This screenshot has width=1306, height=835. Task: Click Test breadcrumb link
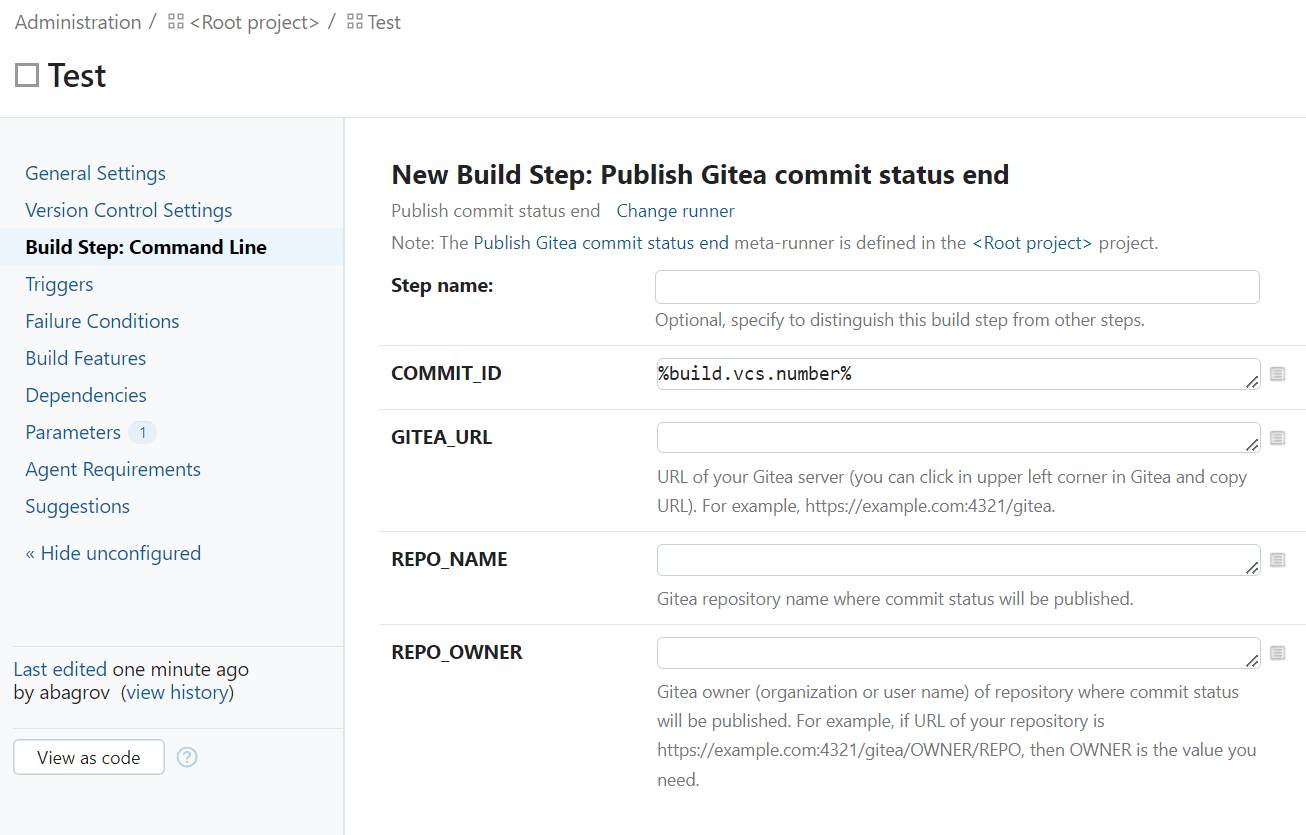[384, 22]
